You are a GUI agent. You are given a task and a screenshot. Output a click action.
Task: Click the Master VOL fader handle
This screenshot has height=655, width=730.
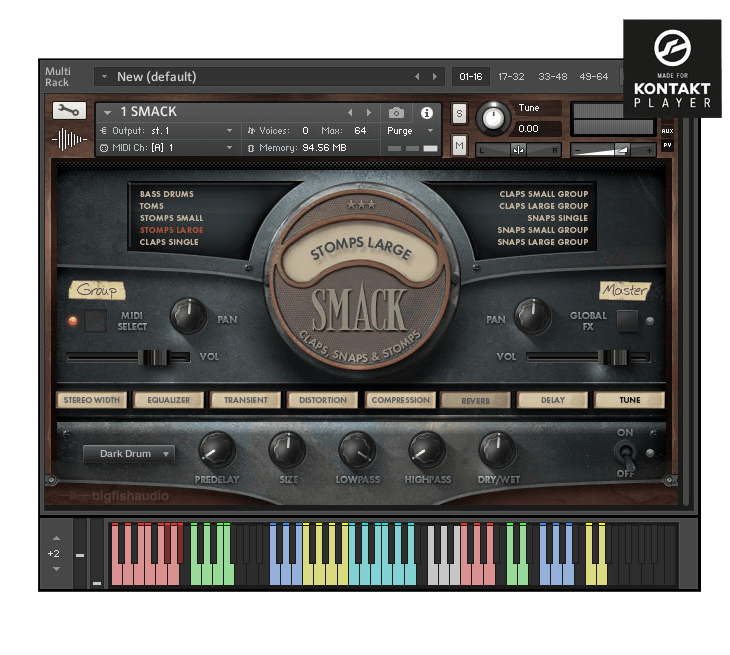pyautogui.click(x=612, y=357)
